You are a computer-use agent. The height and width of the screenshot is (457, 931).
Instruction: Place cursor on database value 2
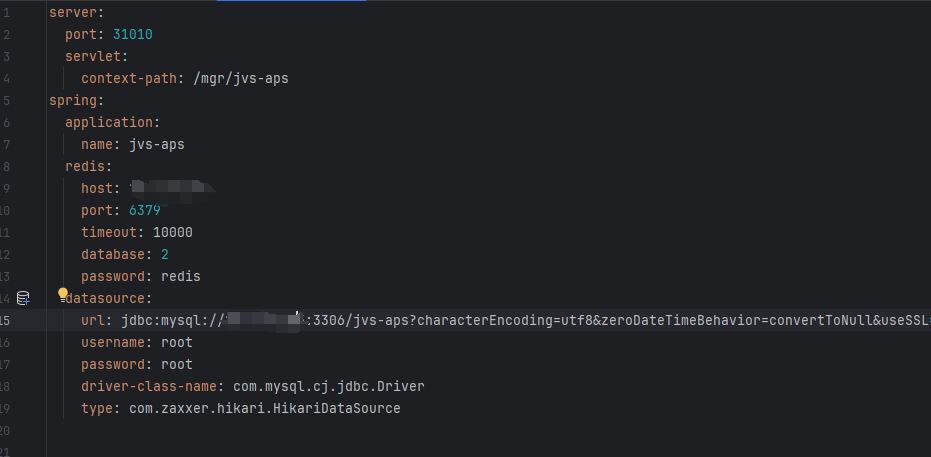coord(165,254)
